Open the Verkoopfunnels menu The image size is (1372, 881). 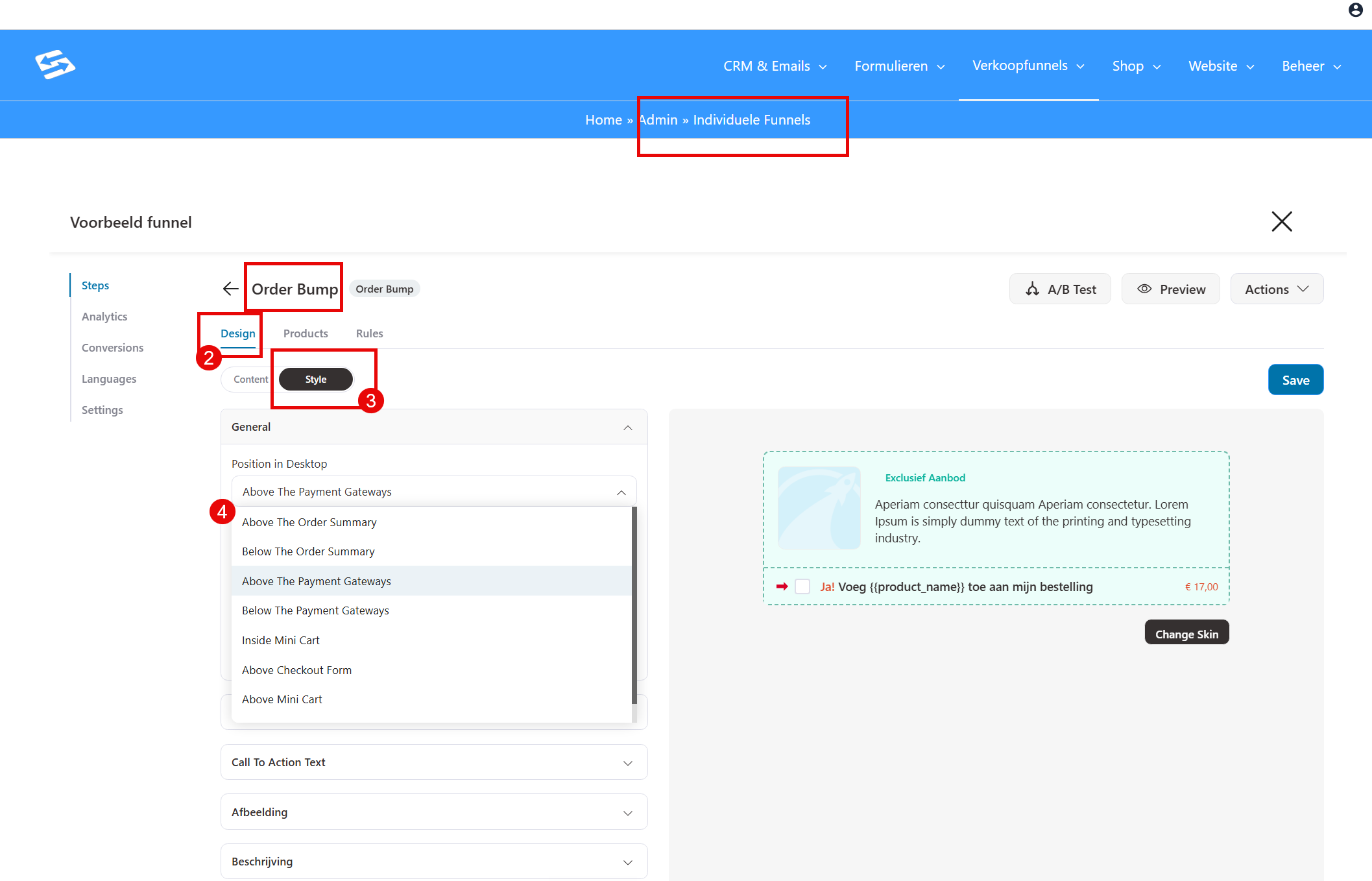tap(1028, 66)
